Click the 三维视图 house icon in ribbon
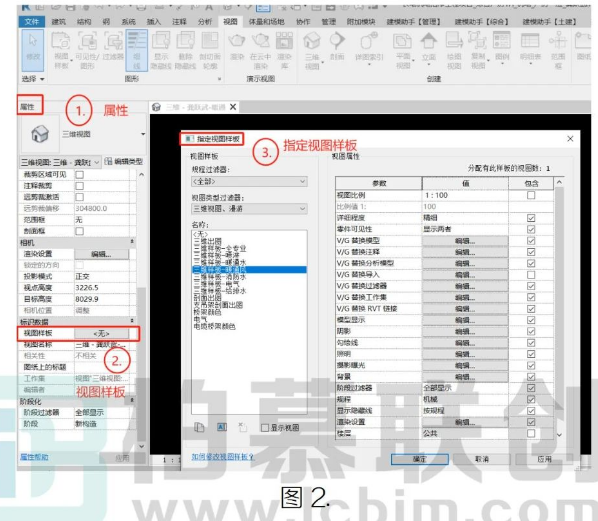Image resolution: width=598 pixels, height=521 pixels. pos(312,50)
